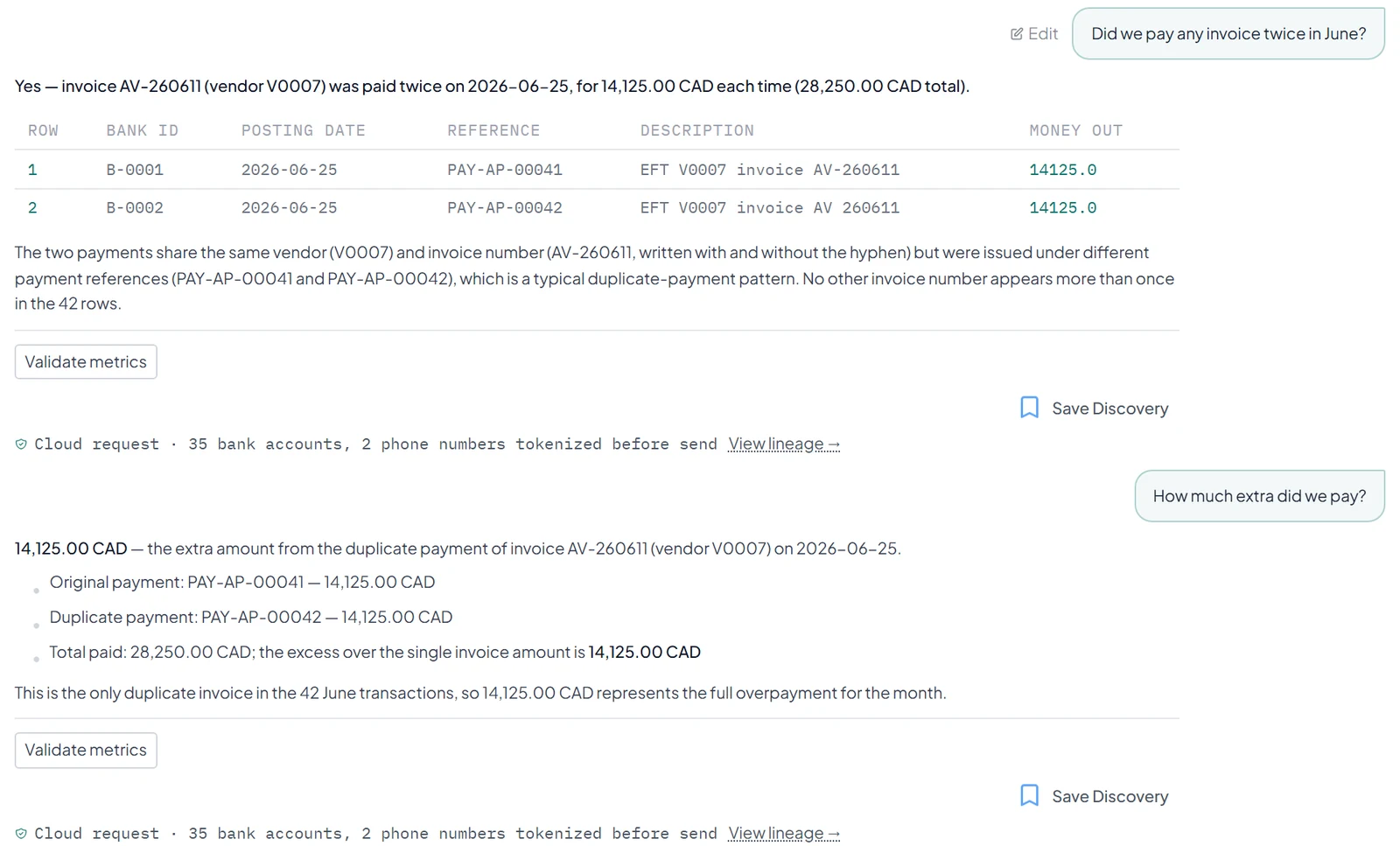Image resolution: width=1400 pixels, height=846 pixels.
Task: Select 'How much extra did we pay?' bubble
Action: (x=1259, y=496)
